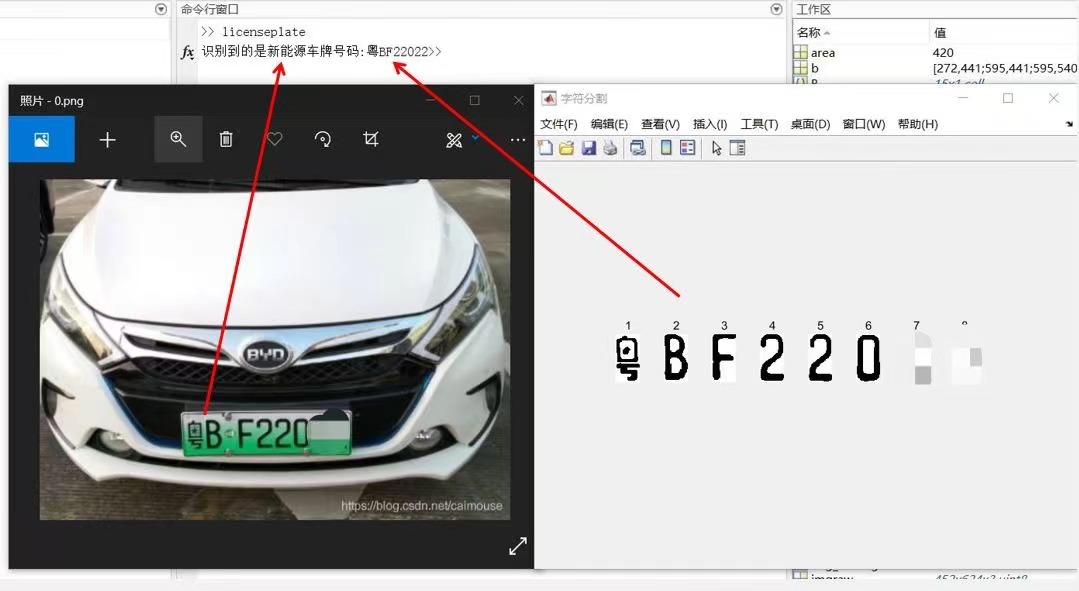Viewport: 1079px width, 591px height.
Task: Click the 命令行窗口 panel title
Action: [209, 9]
